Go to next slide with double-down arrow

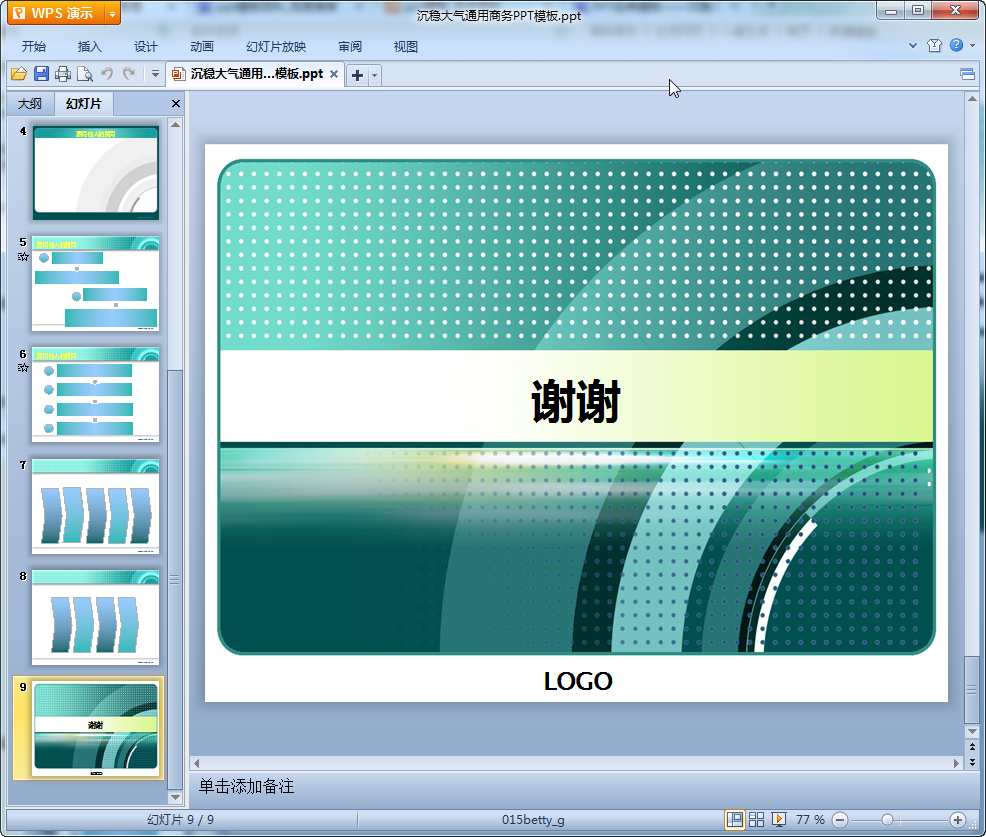(x=972, y=762)
